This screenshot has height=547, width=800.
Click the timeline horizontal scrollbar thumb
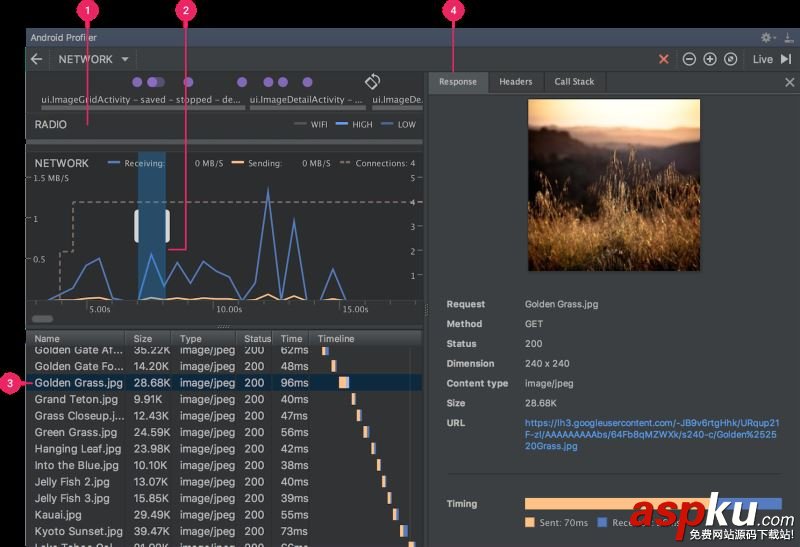[42, 319]
